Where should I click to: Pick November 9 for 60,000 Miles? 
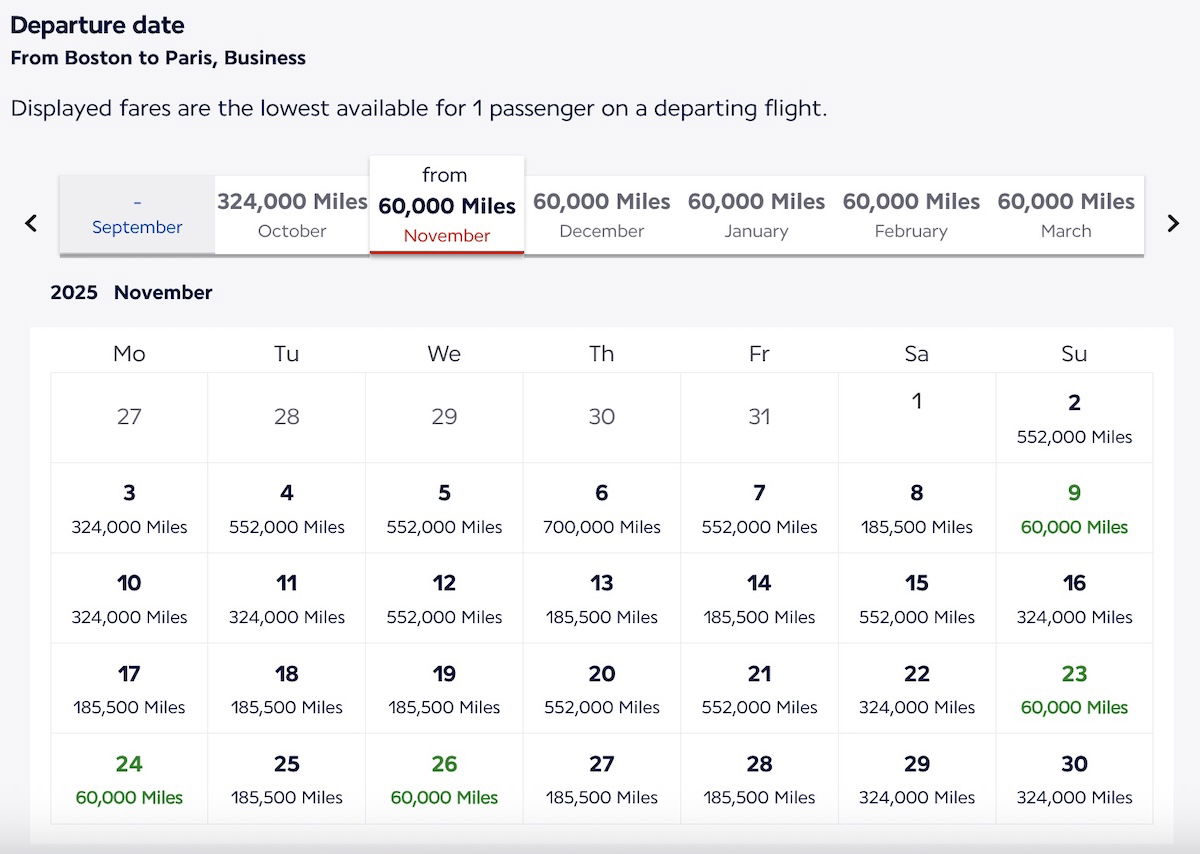click(x=1074, y=508)
